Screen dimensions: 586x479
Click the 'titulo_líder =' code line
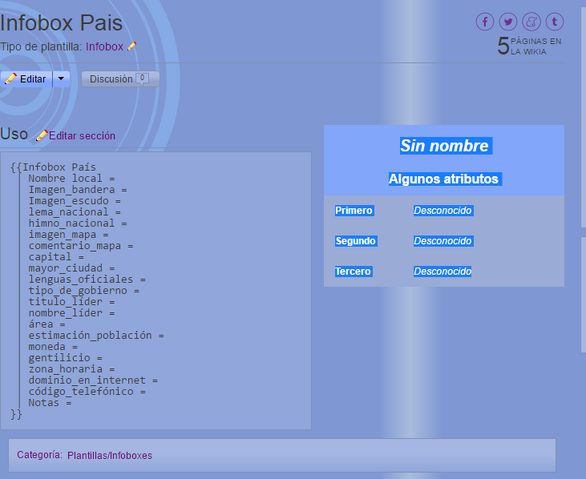71,302
